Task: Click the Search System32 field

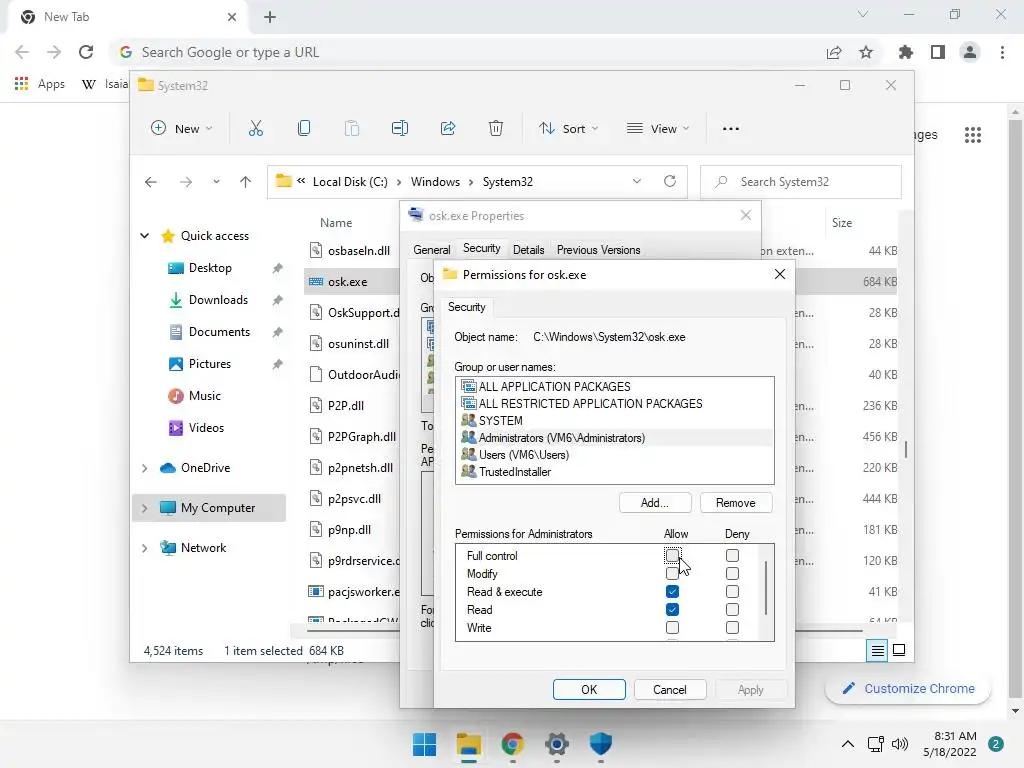Action: [x=801, y=182]
